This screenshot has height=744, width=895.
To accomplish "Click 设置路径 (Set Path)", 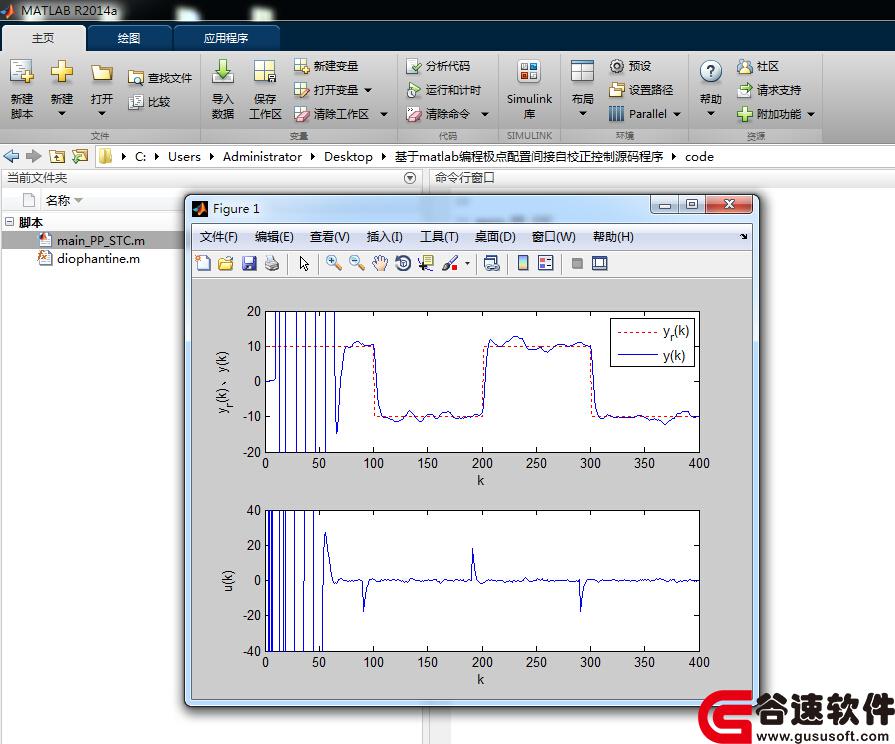I will (641, 90).
